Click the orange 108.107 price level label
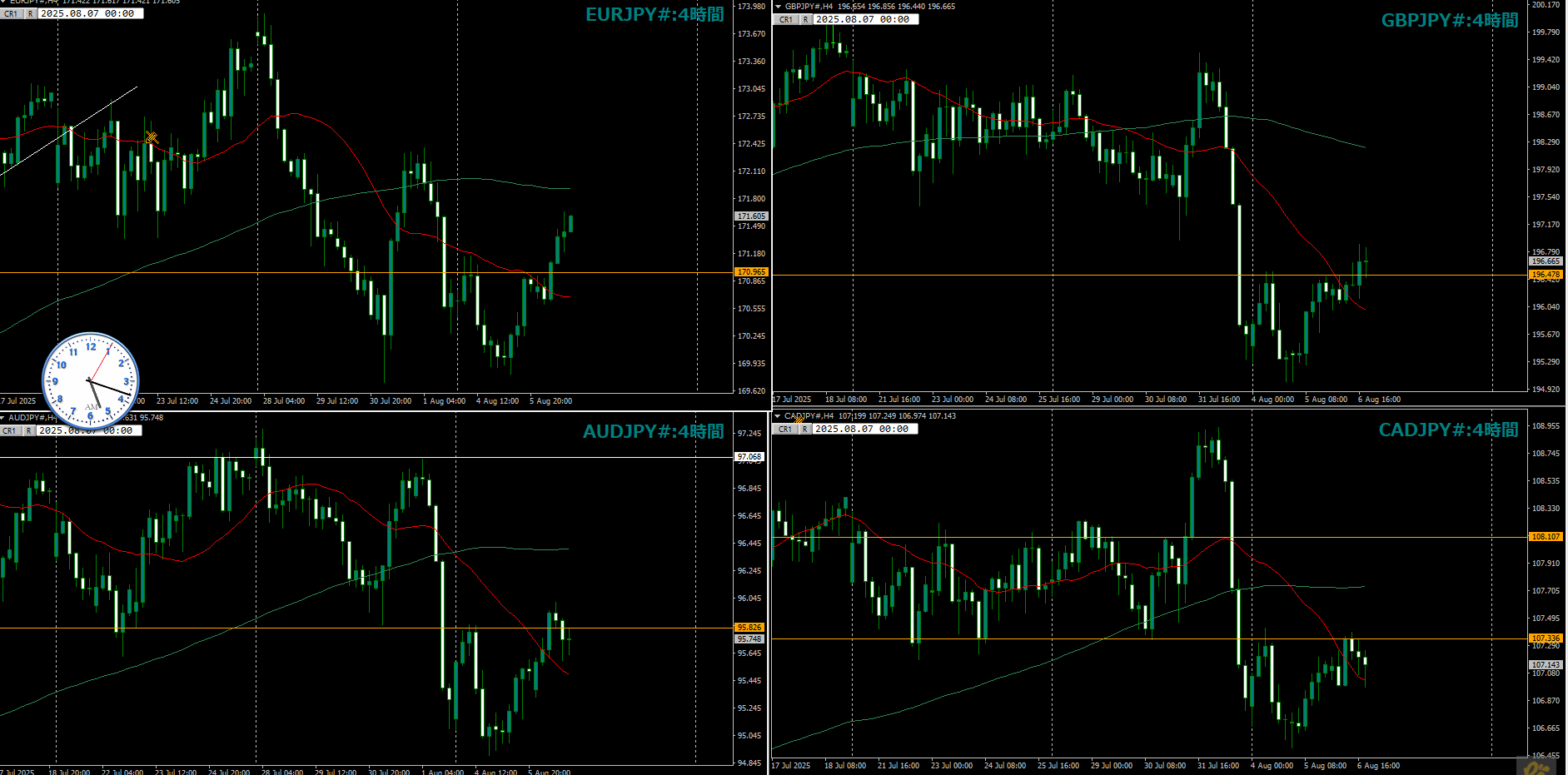1568x775 pixels. pyautogui.click(x=1546, y=536)
